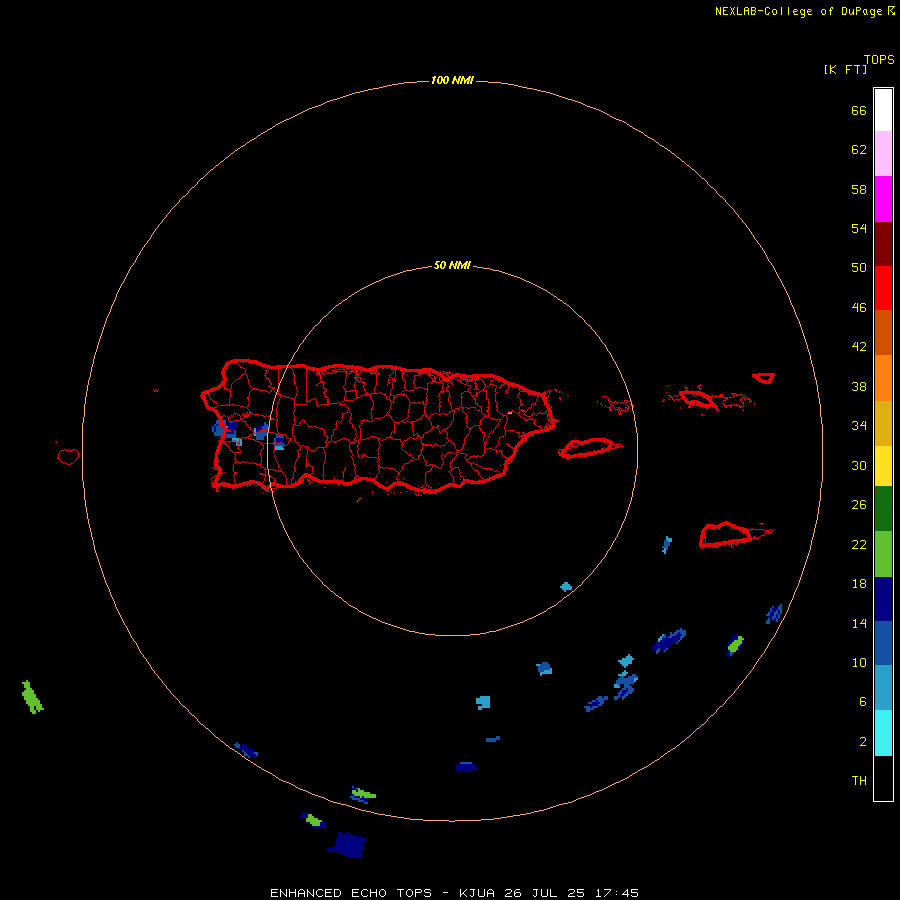Image resolution: width=900 pixels, height=900 pixels.
Task: Select the bright red legend swatch
Action: (883, 288)
